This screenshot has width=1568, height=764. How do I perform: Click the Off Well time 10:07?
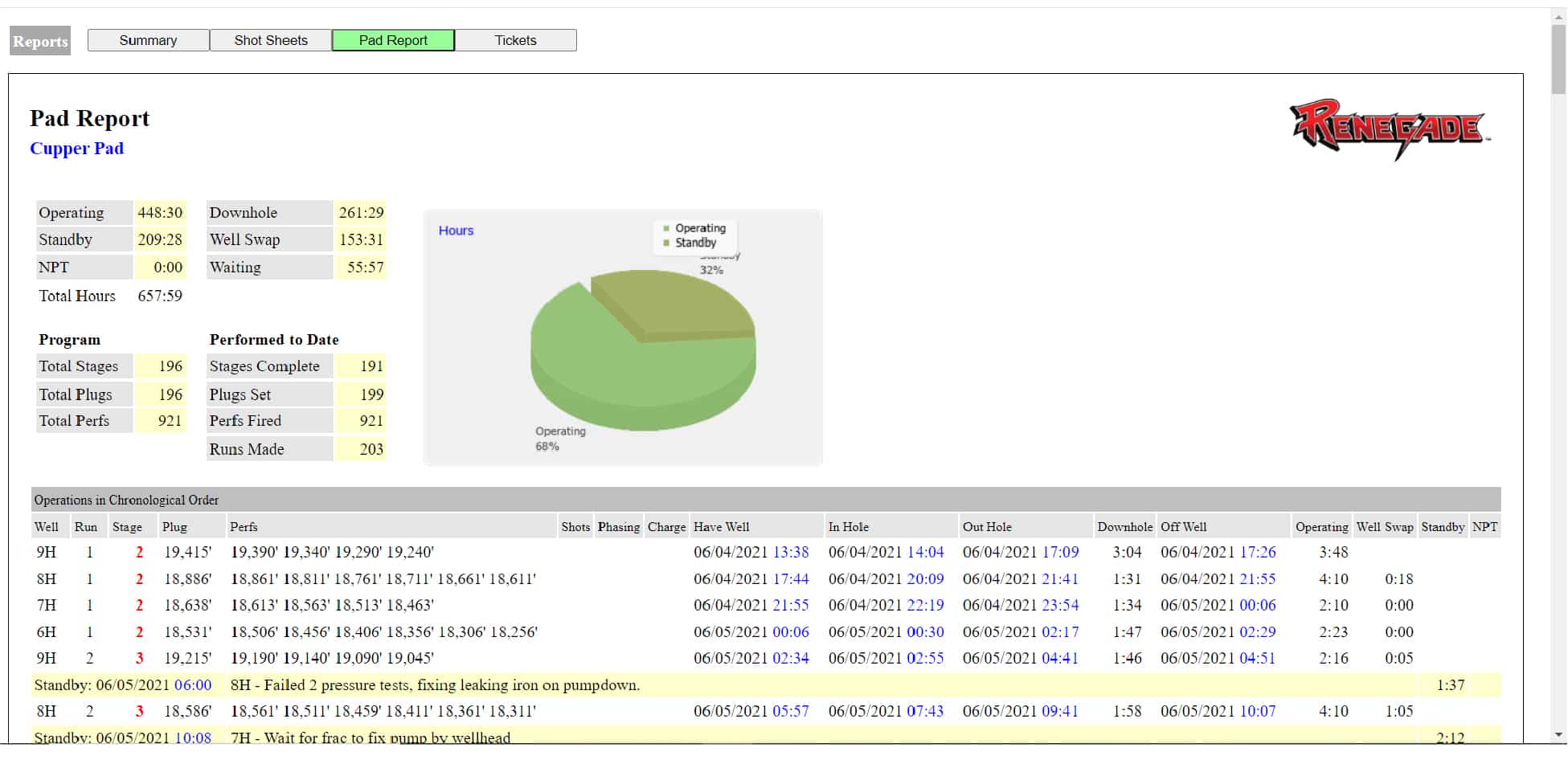(1258, 712)
